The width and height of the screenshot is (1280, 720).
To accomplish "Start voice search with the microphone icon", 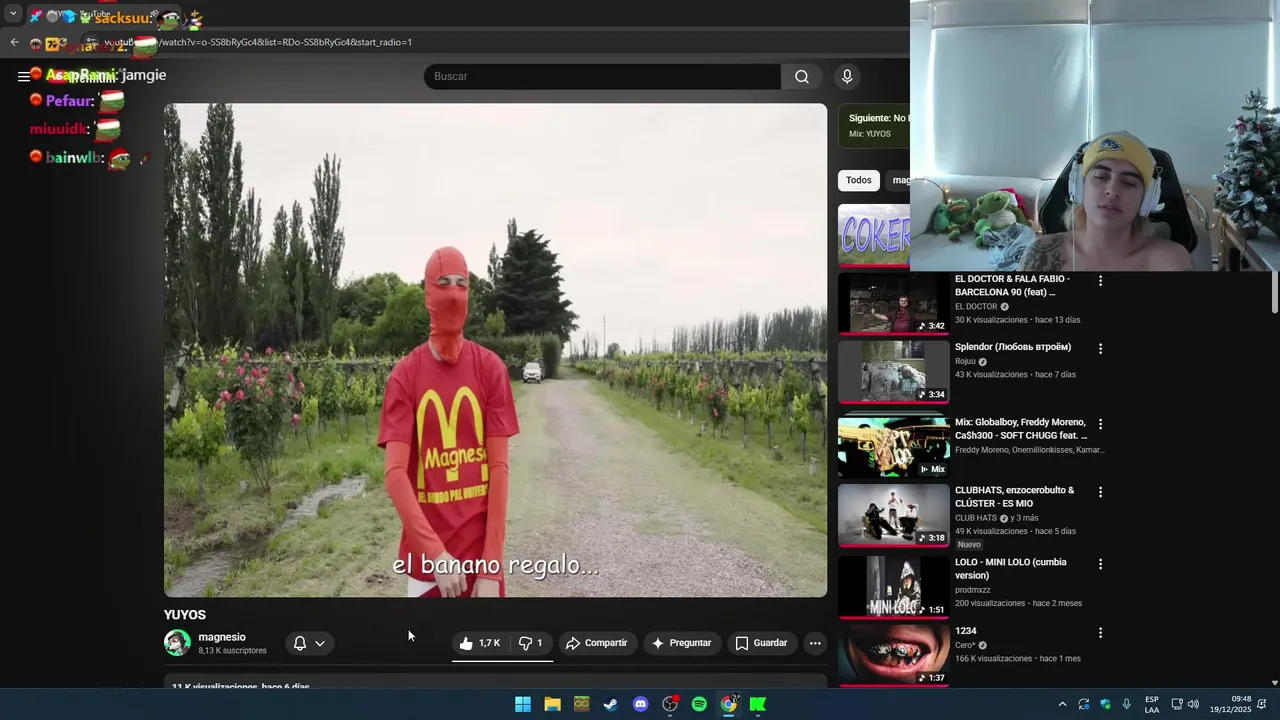I will point(847,76).
